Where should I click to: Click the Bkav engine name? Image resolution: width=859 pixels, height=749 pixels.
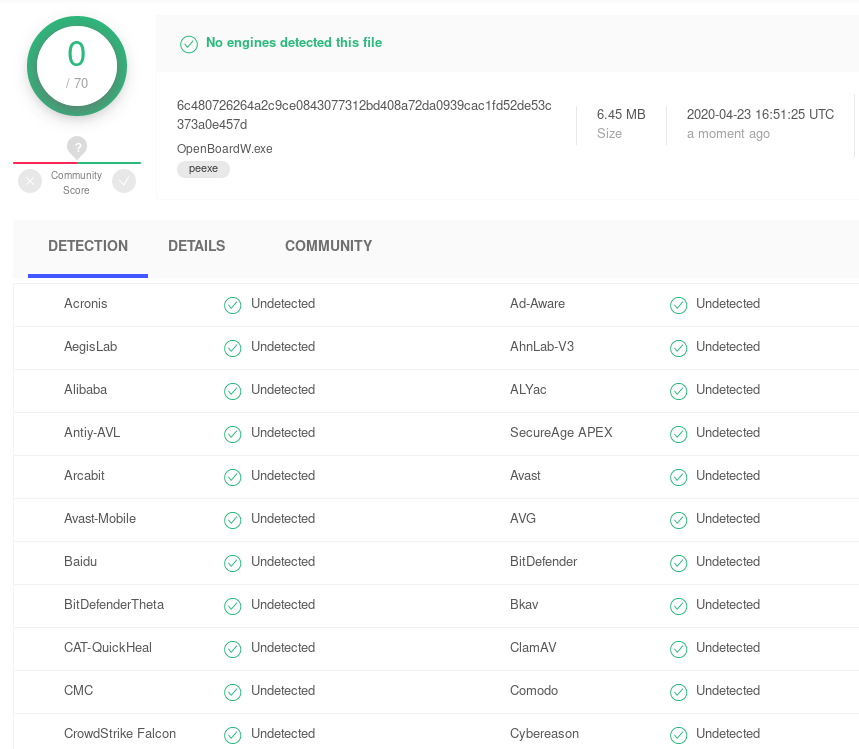tap(524, 604)
